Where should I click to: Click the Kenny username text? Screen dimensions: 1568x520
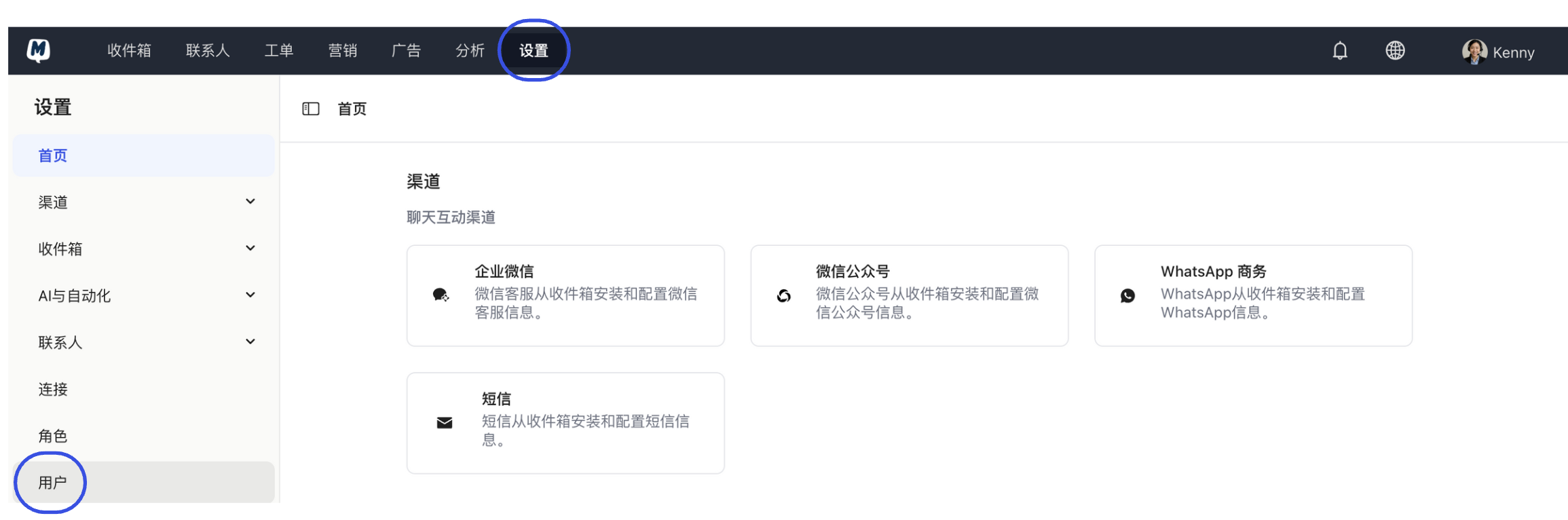1513,53
